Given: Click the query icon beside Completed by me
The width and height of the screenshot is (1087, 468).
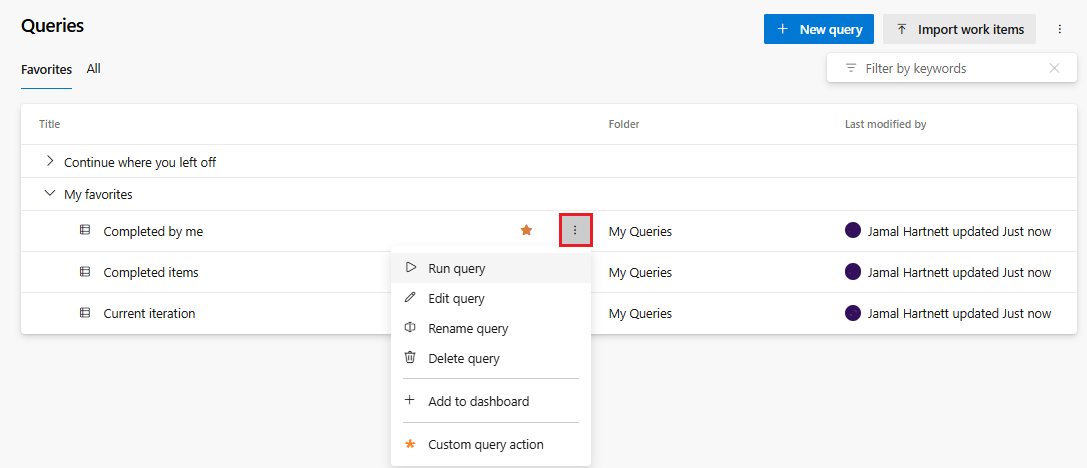Looking at the screenshot, I should pyautogui.click(x=85, y=231).
